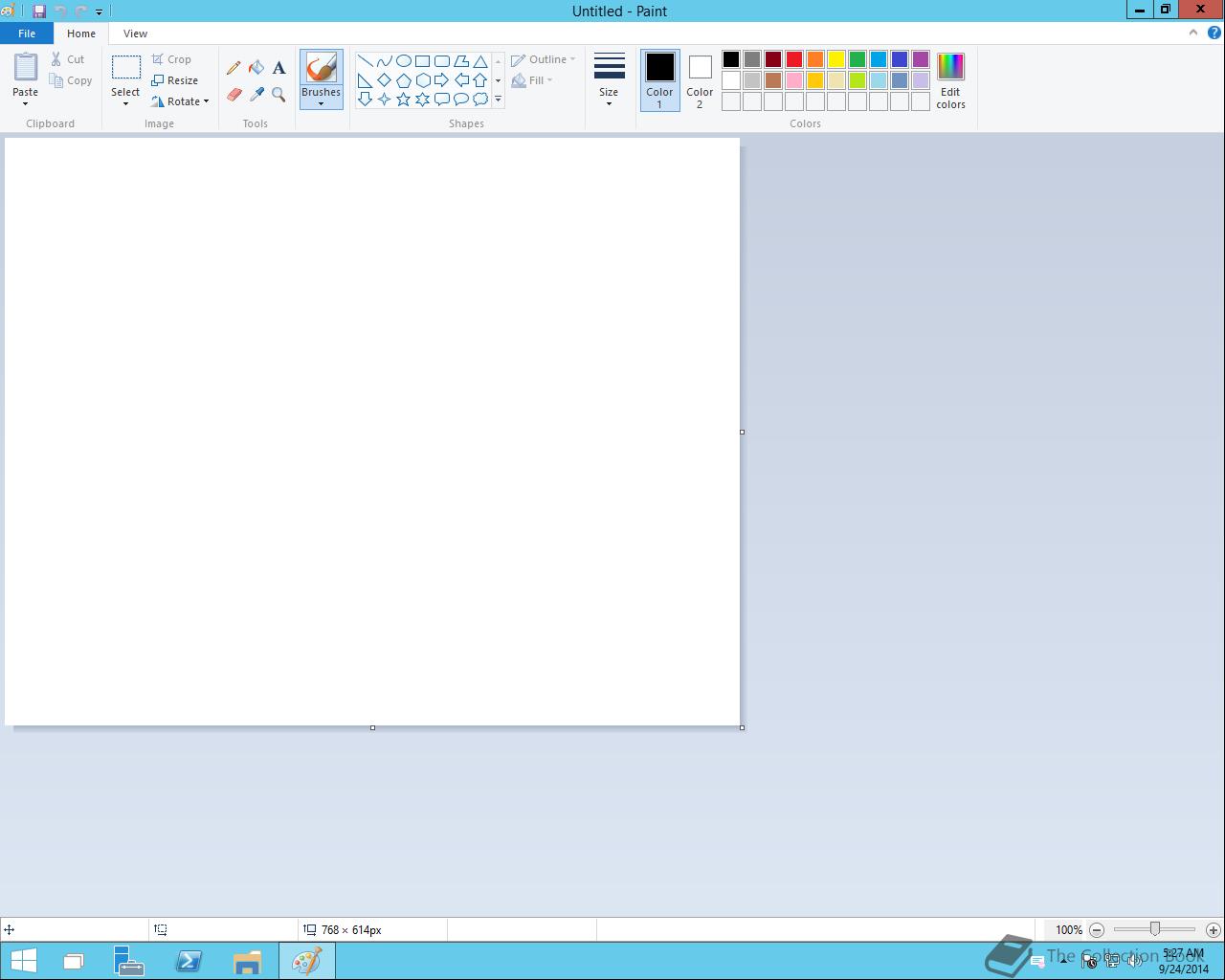Choose the yellow color swatch

click(836, 59)
